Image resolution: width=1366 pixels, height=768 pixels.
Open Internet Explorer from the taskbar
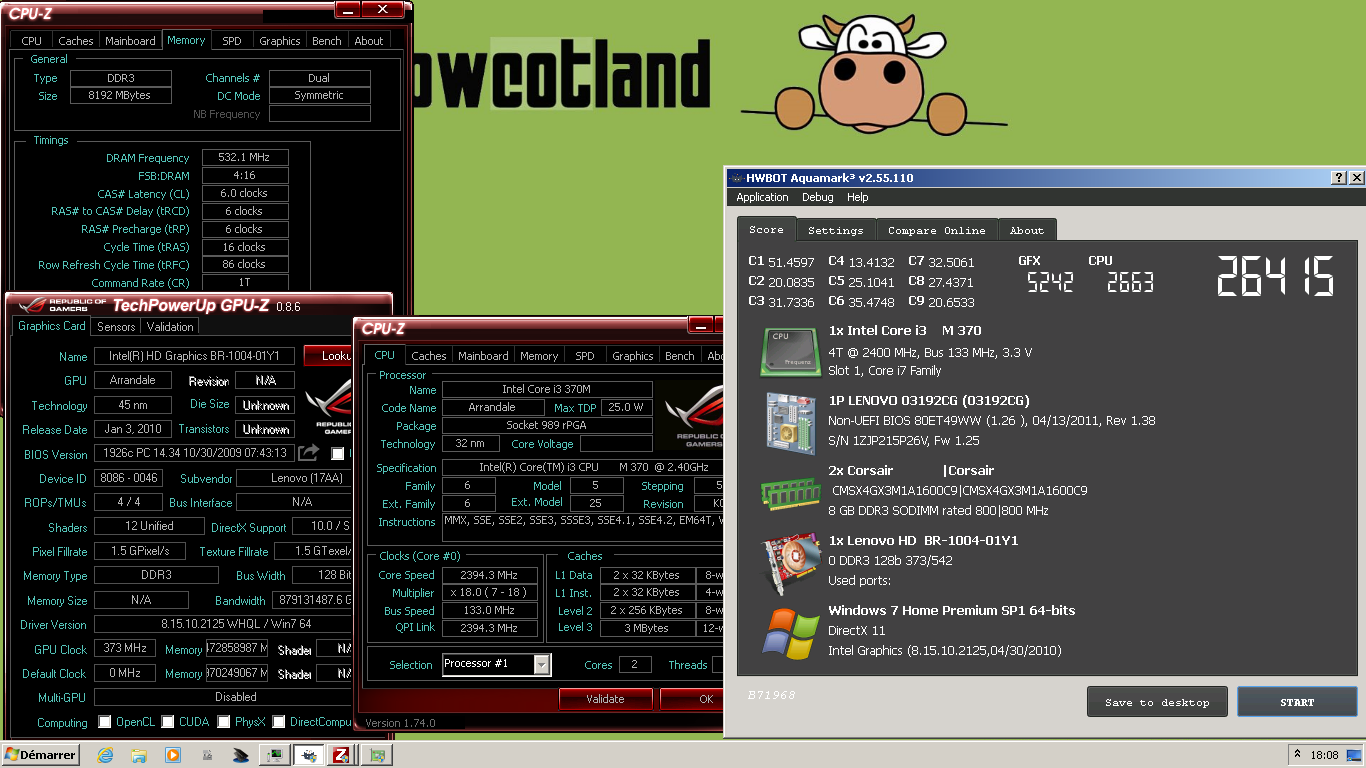(x=105, y=755)
